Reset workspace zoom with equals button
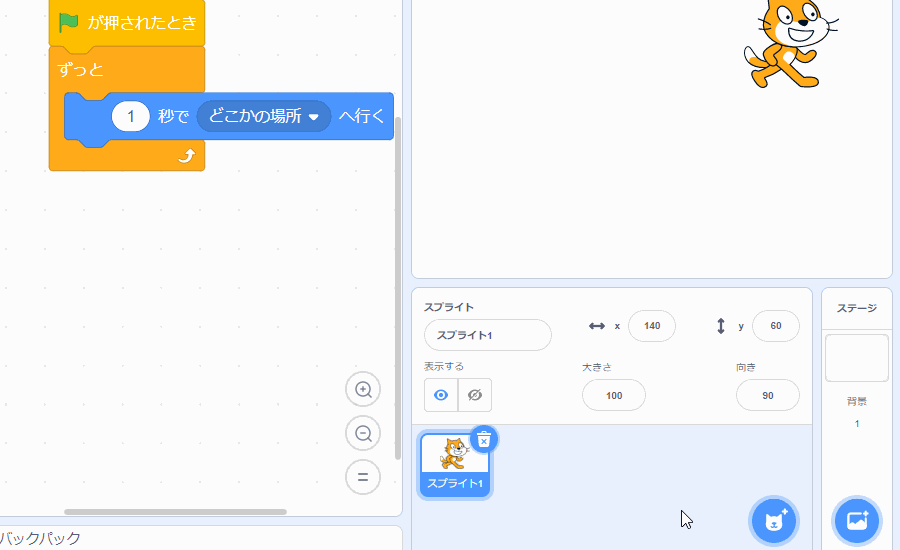The image size is (900, 550). click(363, 477)
